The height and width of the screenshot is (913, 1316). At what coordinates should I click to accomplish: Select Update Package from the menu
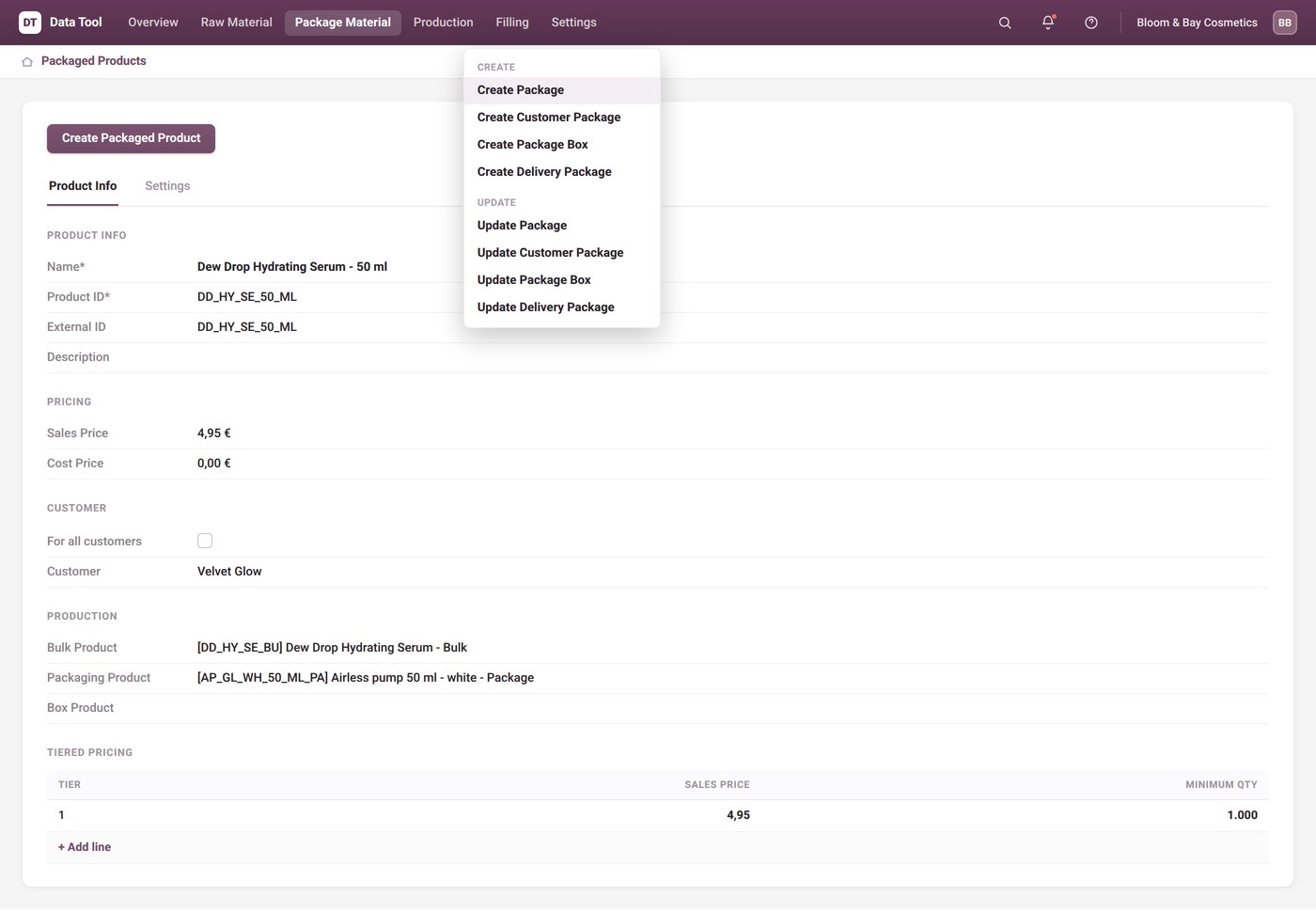coord(562,226)
